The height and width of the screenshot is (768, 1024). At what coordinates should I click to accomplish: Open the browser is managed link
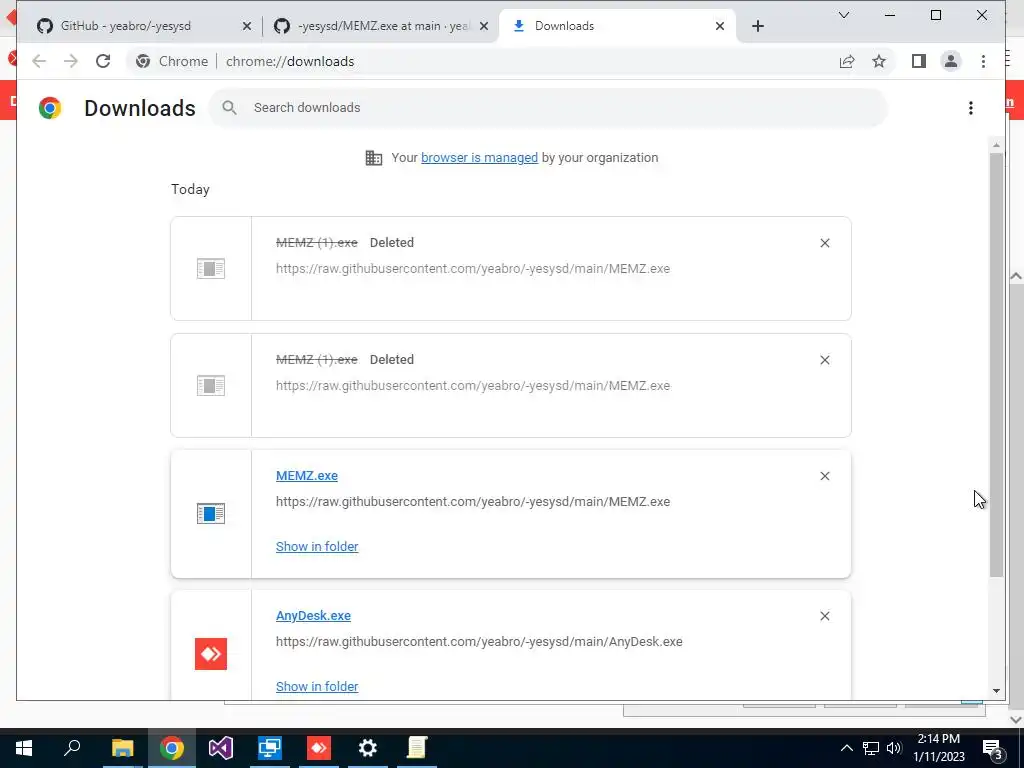[x=479, y=158]
